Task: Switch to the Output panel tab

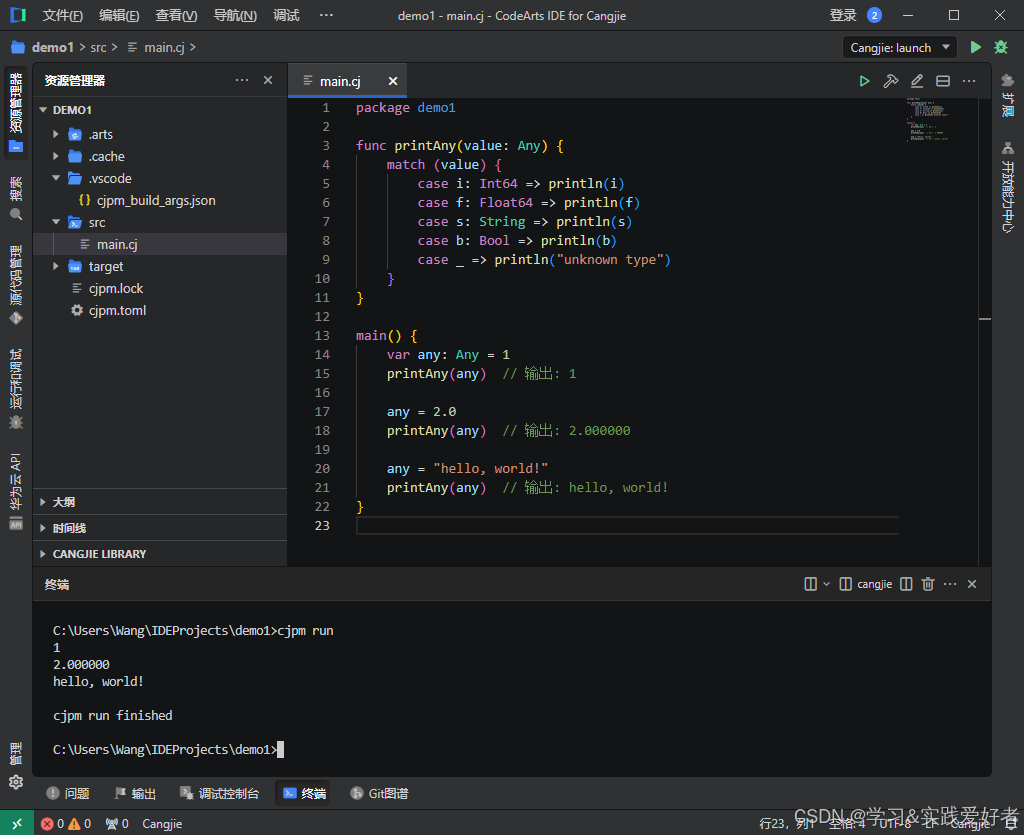Action: (x=135, y=793)
